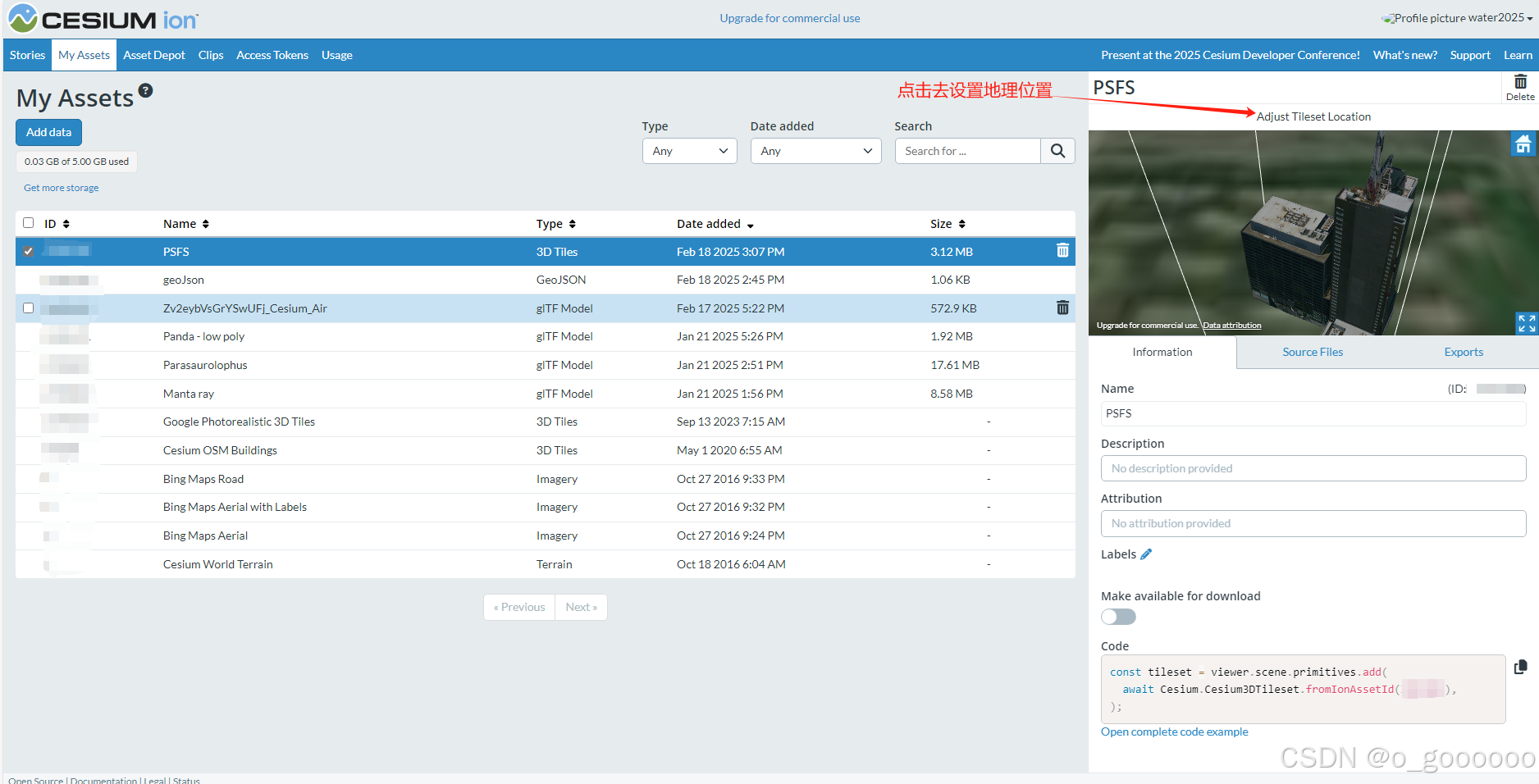Select Cesium OSM Buildings row

545,450
